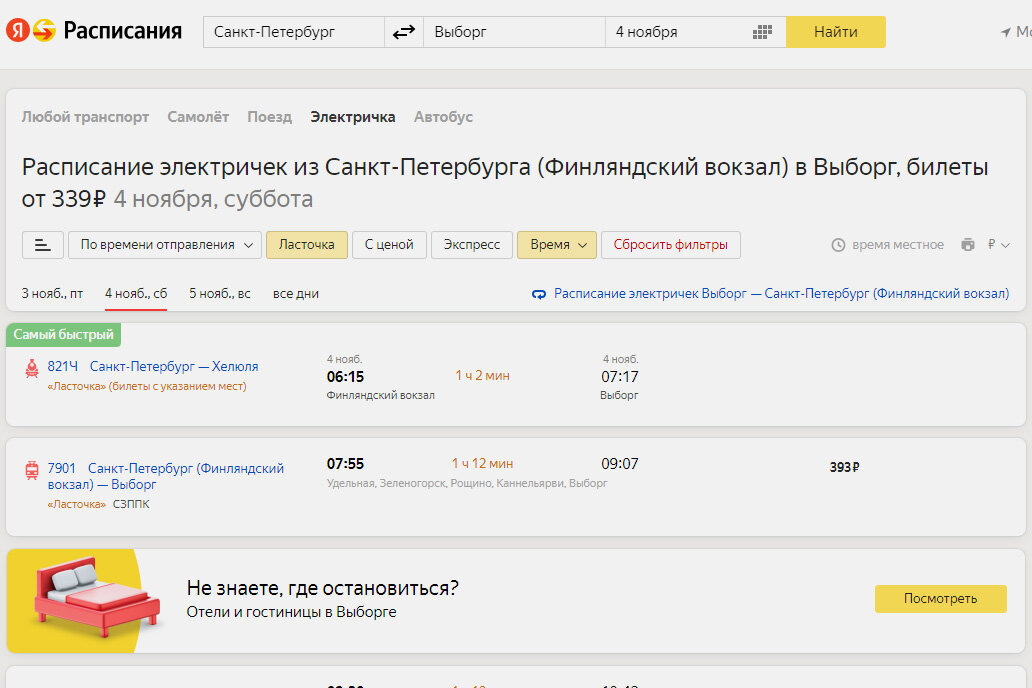Click the geolocation arrow icon
Image resolution: width=1032 pixels, height=688 pixels.
[x=1005, y=32]
